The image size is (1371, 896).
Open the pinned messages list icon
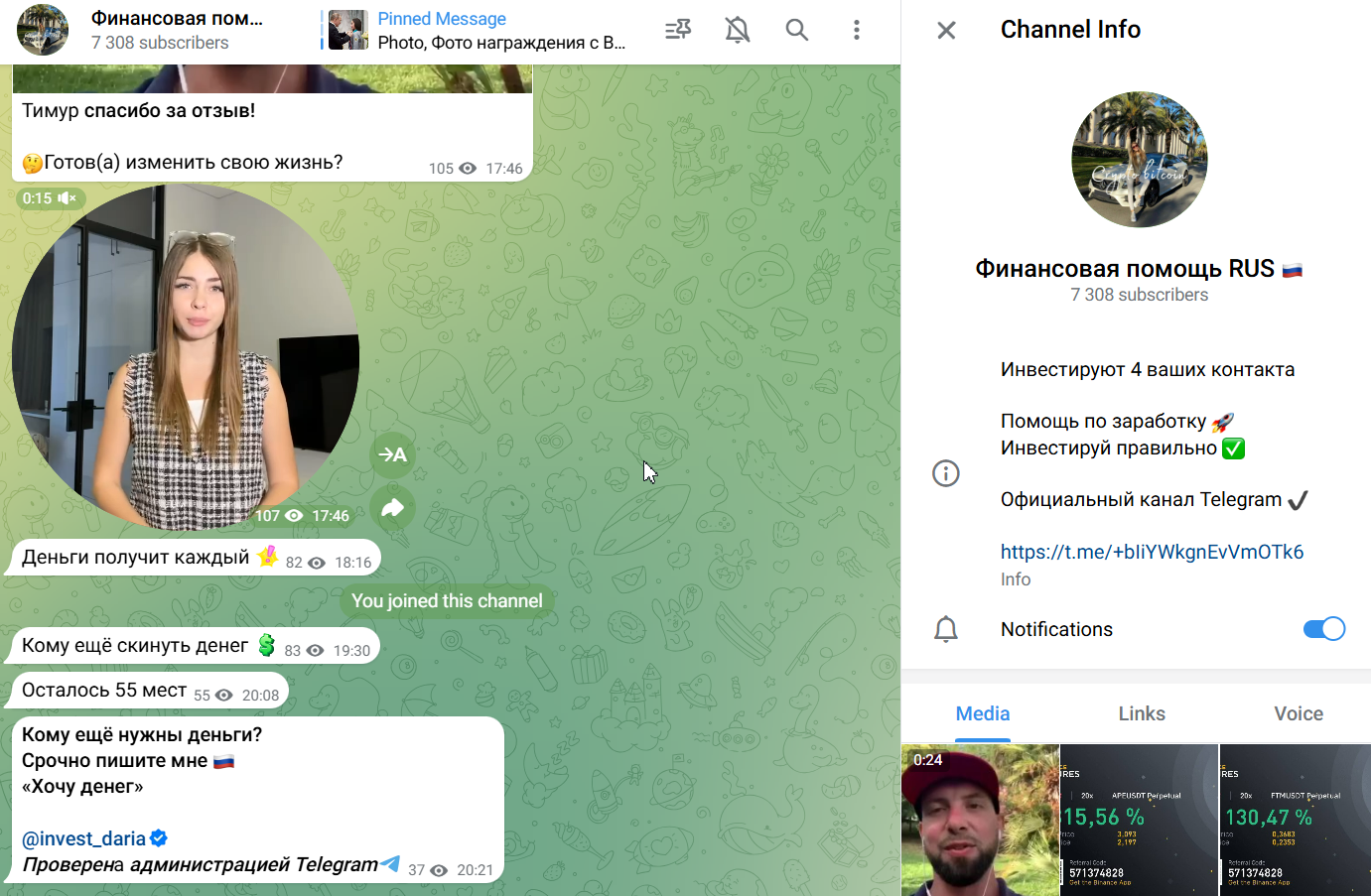(678, 30)
